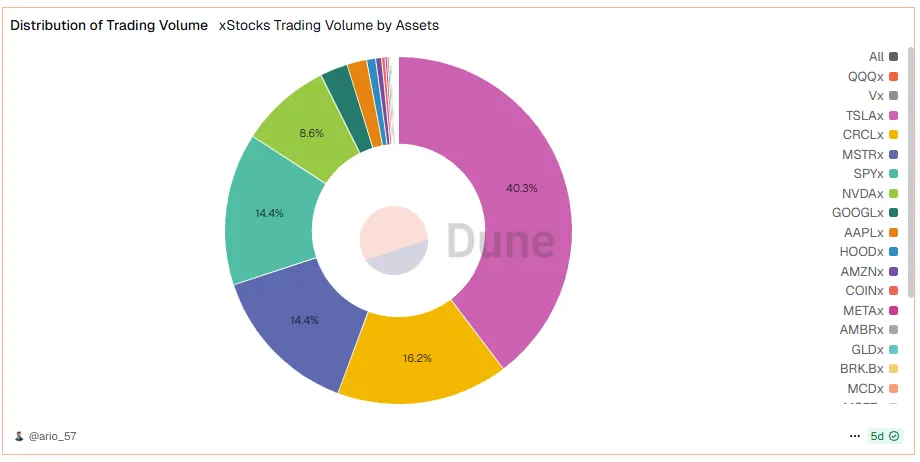
Task: Toggle CRCLx legend item
Action: pyautogui.click(x=865, y=134)
